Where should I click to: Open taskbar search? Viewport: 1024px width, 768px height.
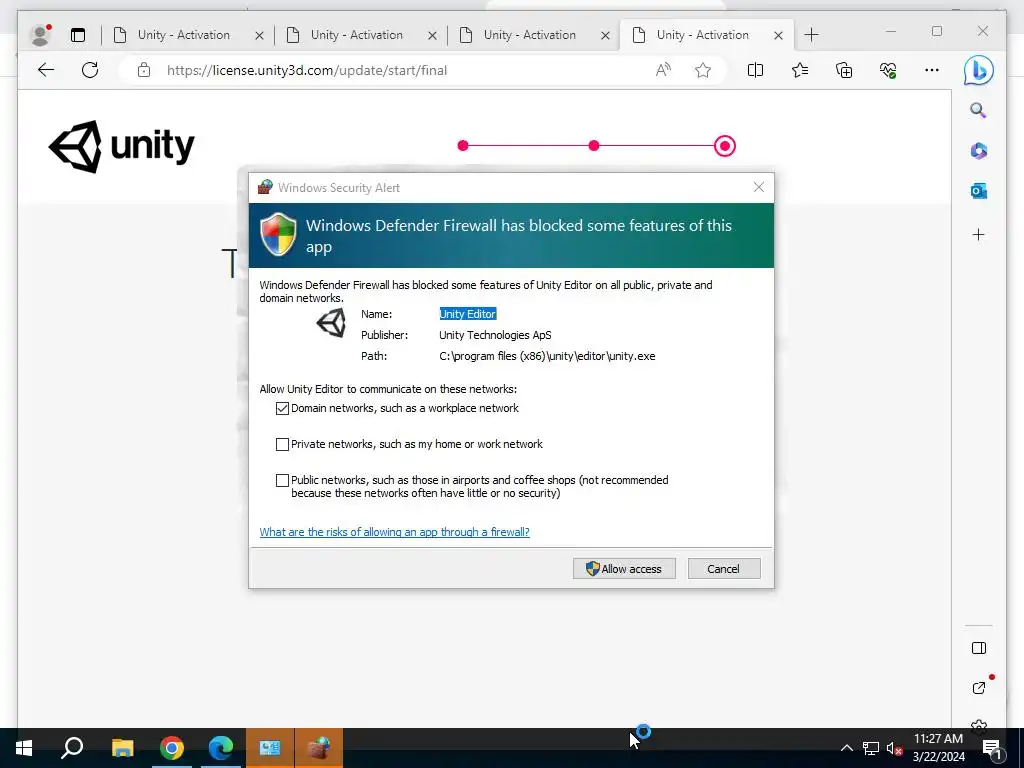click(72, 748)
